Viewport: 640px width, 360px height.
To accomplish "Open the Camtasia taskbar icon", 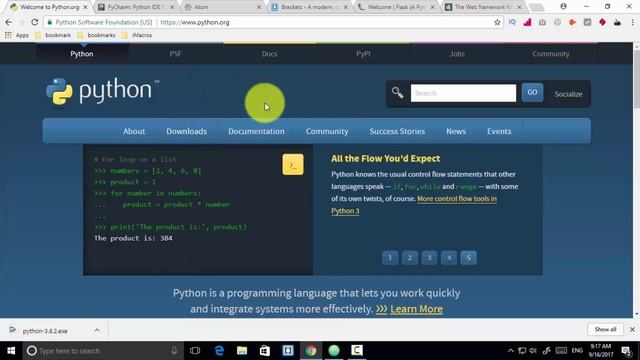I will pos(357,351).
